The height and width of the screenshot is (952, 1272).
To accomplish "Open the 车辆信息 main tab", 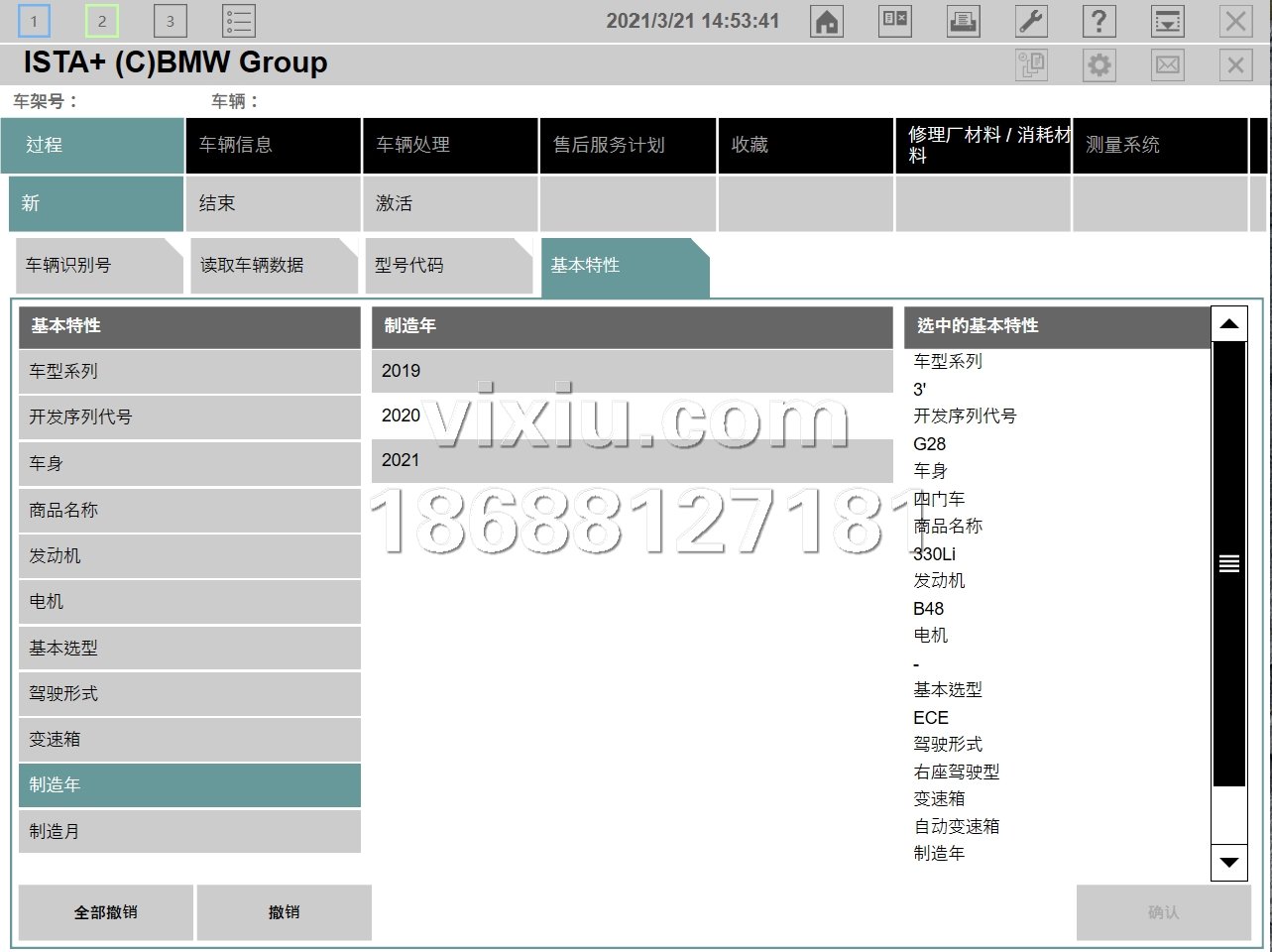I will (x=273, y=145).
